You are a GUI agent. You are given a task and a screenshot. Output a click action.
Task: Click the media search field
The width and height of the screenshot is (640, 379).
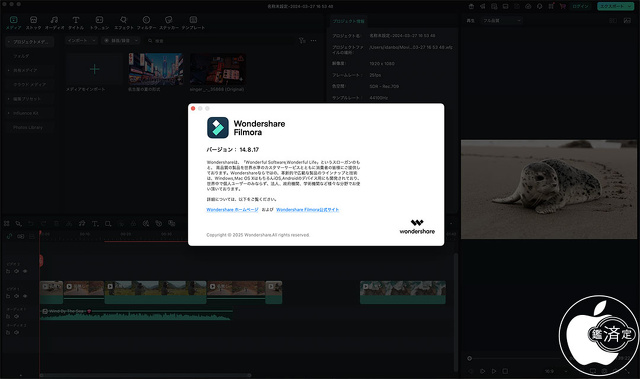(x=220, y=41)
